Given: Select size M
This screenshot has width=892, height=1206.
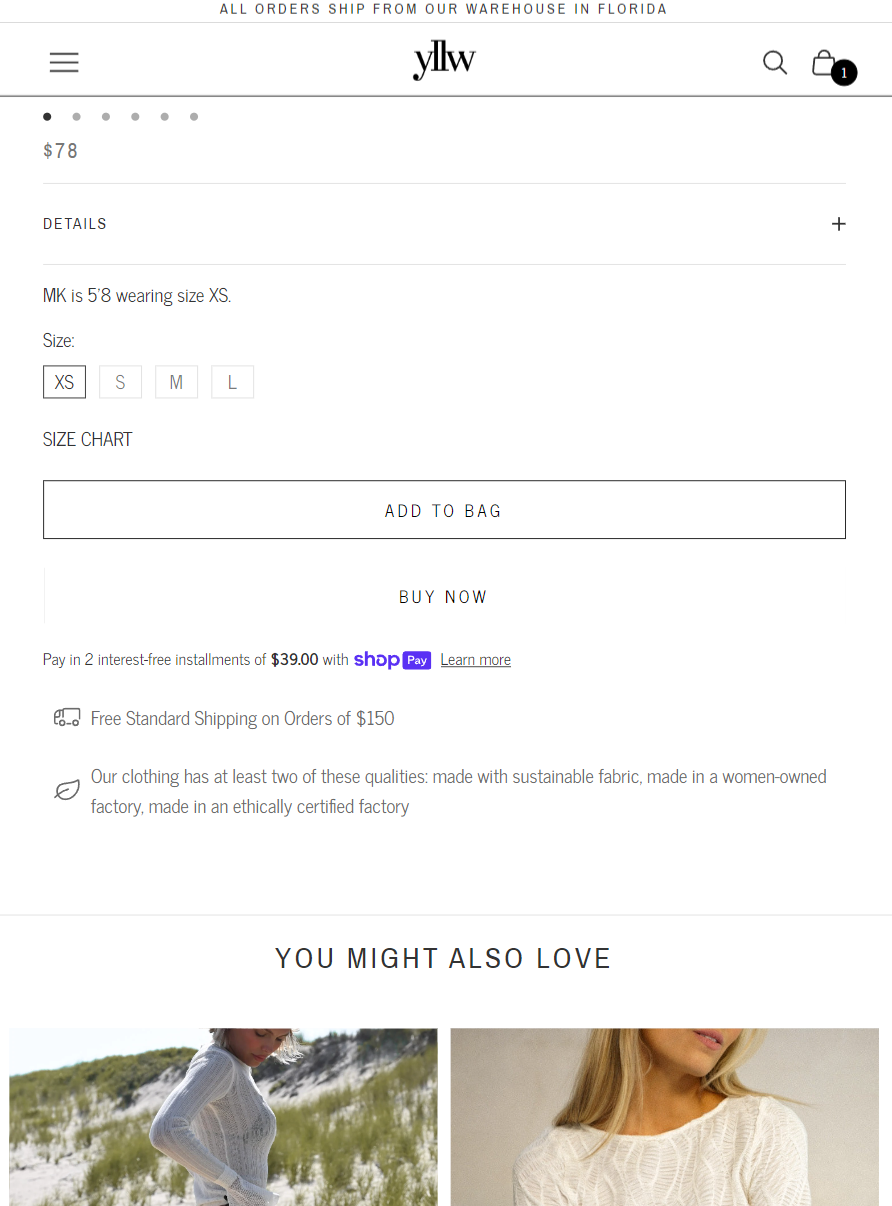Looking at the screenshot, I should 176,382.
